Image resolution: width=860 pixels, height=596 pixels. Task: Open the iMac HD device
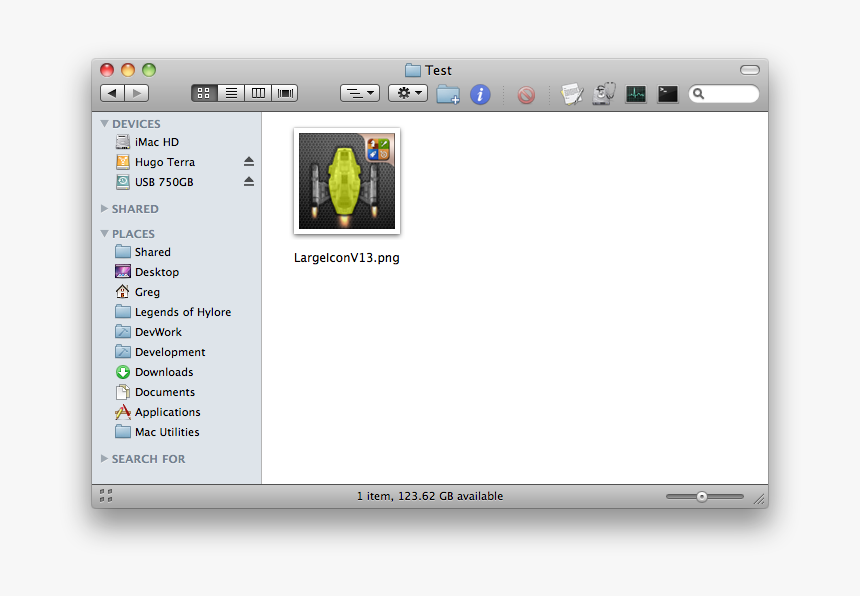155,141
